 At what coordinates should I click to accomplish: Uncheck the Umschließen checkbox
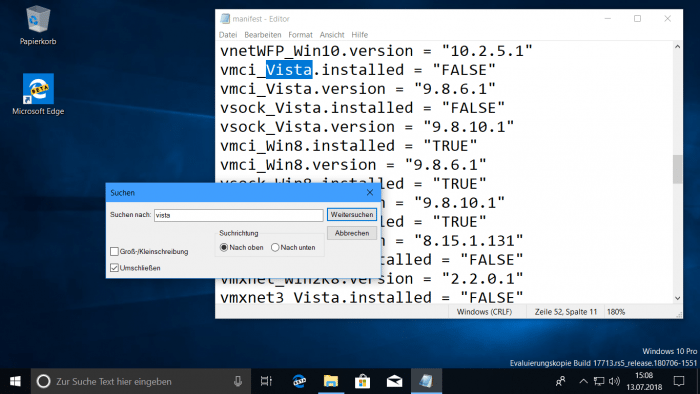click(114, 268)
